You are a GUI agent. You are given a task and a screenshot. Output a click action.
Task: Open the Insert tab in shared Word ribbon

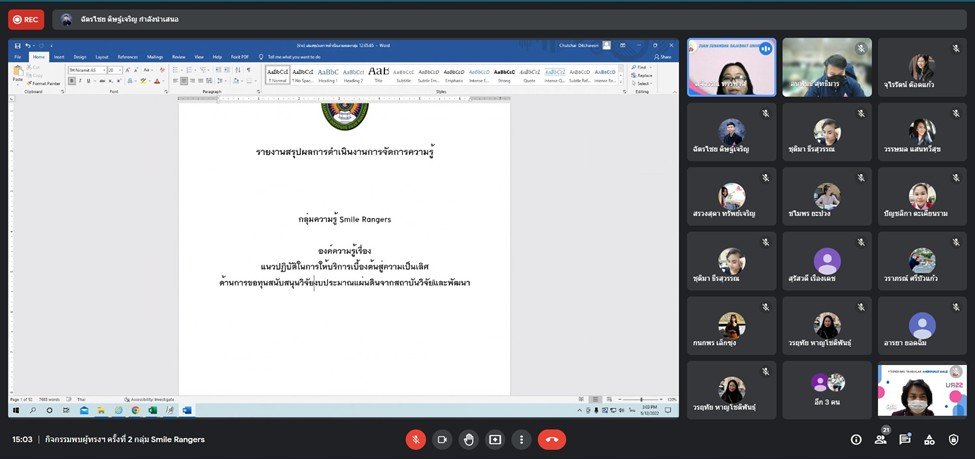coord(59,57)
